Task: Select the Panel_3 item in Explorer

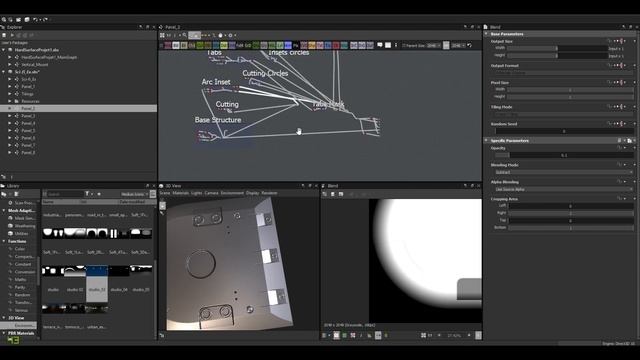Action: [28, 116]
